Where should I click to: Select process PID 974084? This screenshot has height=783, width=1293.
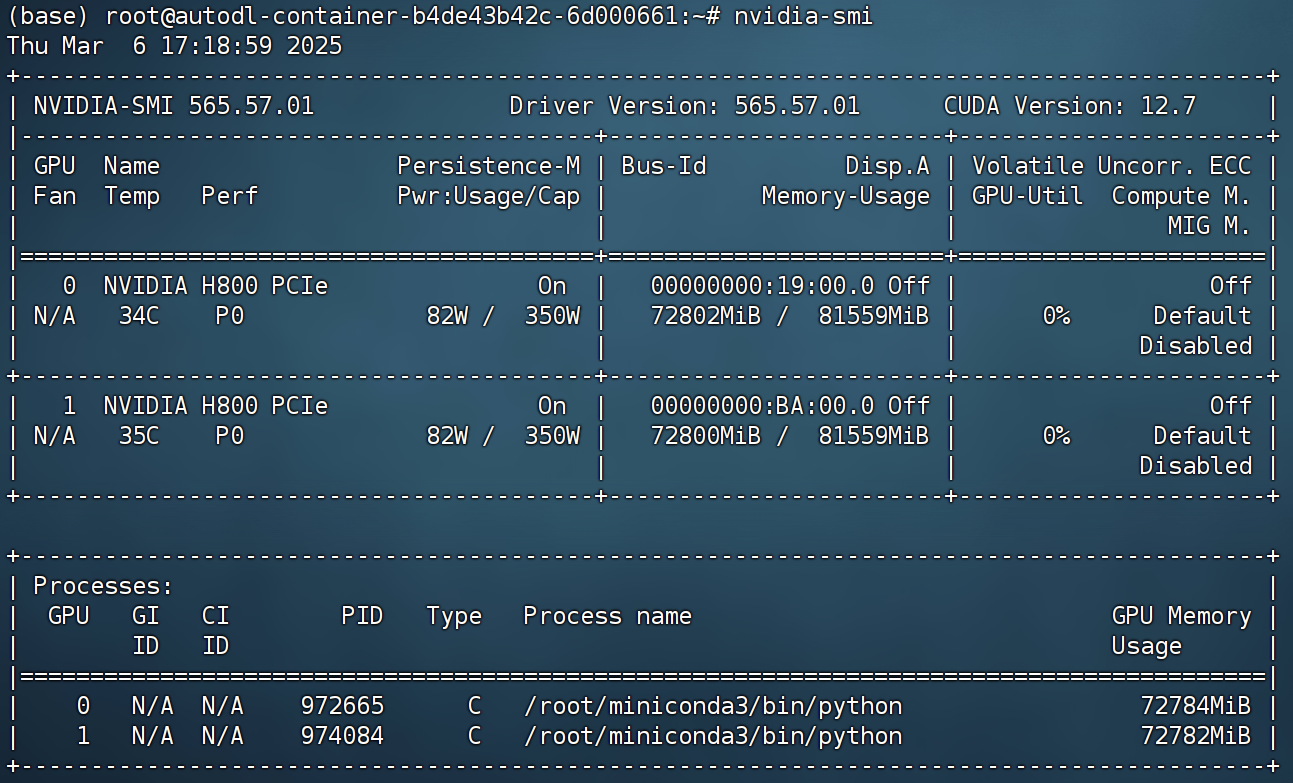342,736
